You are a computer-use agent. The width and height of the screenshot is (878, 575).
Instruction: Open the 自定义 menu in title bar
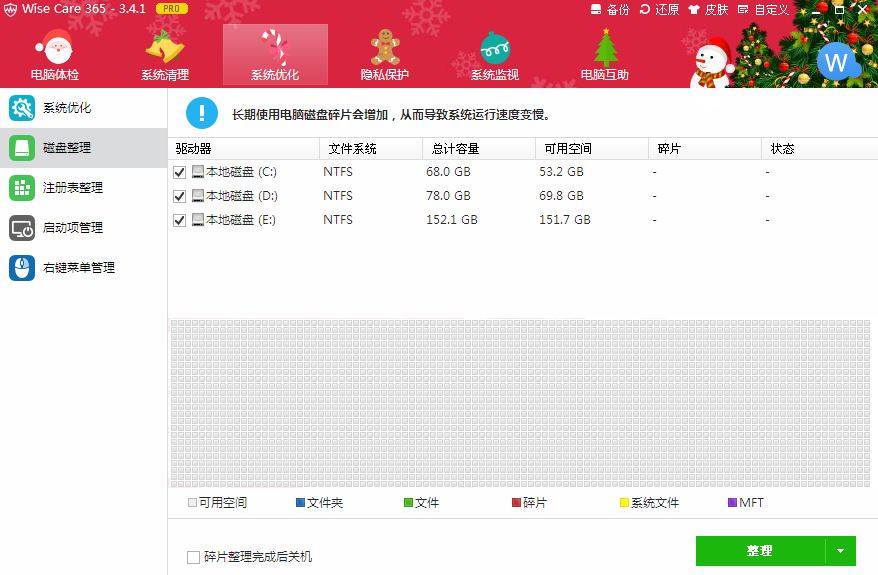pyautogui.click(x=763, y=10)
